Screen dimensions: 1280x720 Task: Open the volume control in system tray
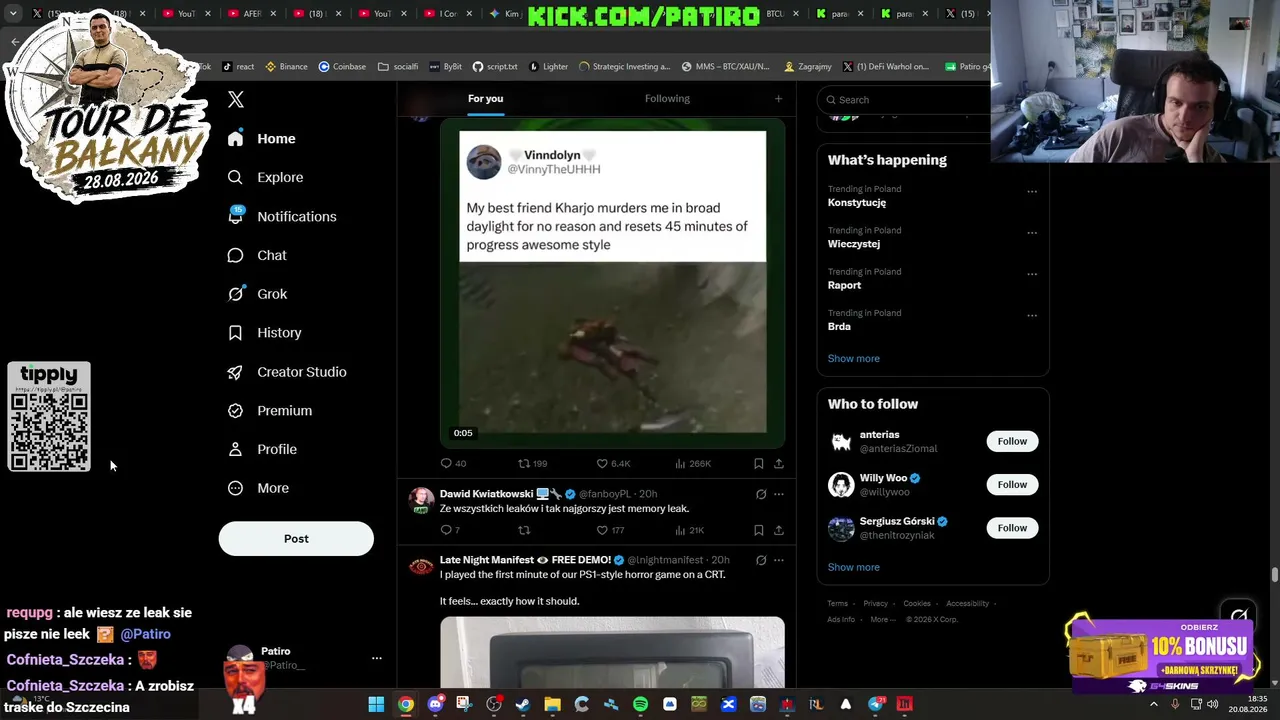pos(1212,704)
